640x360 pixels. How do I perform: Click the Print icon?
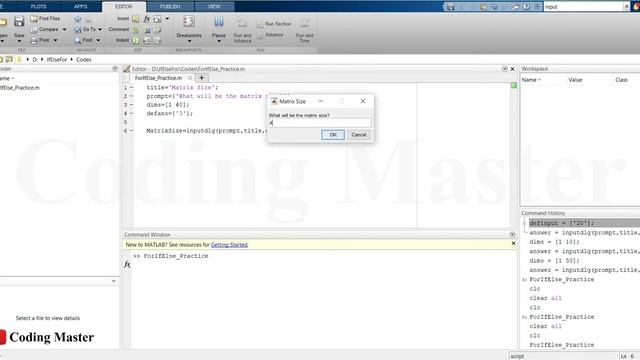click(34, 40)
